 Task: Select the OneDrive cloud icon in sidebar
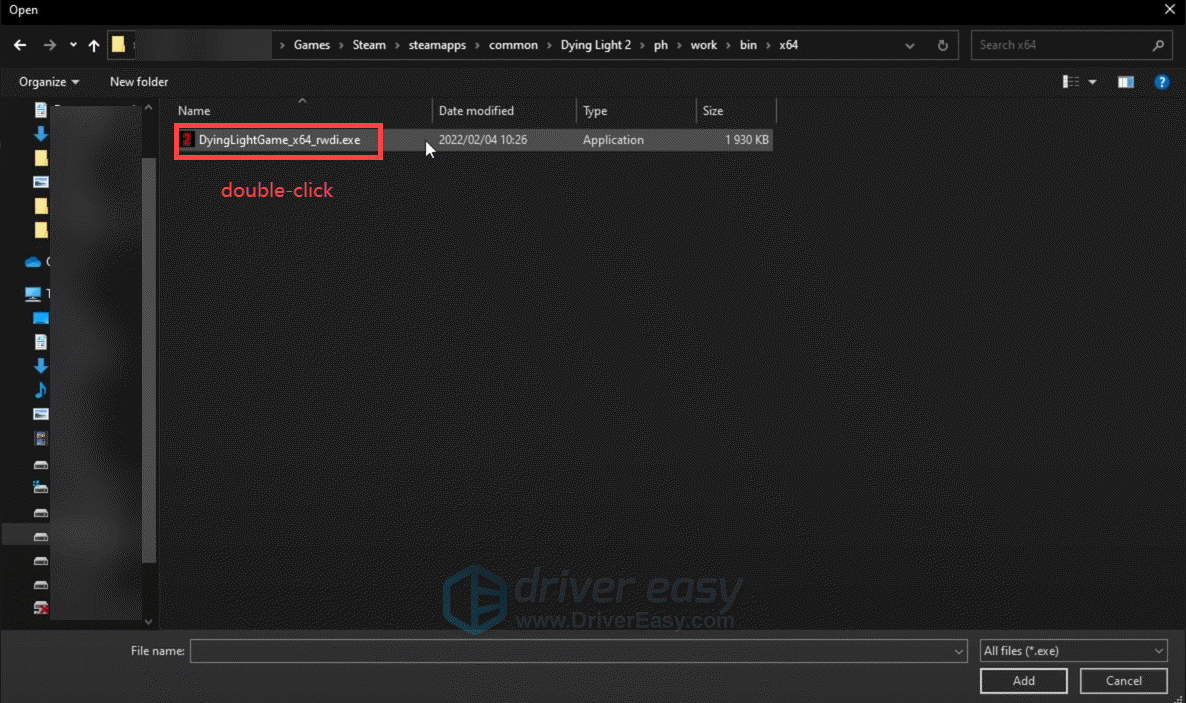tap(33, 262)
